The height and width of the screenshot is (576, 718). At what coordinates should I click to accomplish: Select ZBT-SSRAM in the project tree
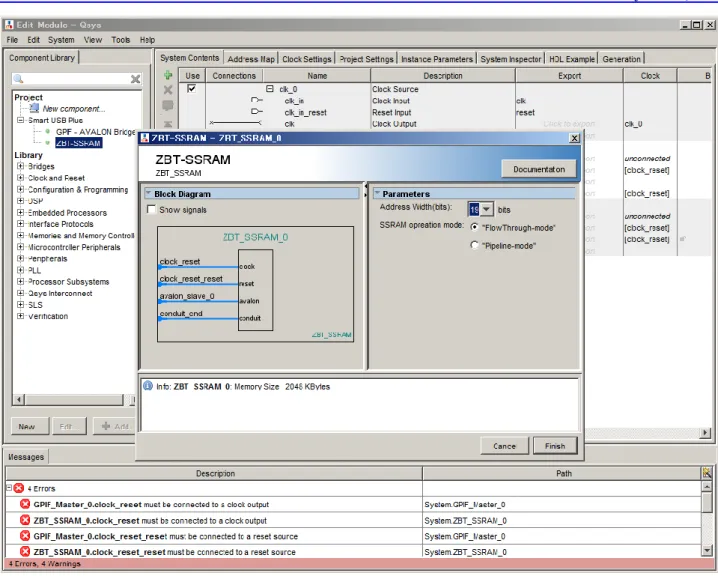tap(78, 143)
